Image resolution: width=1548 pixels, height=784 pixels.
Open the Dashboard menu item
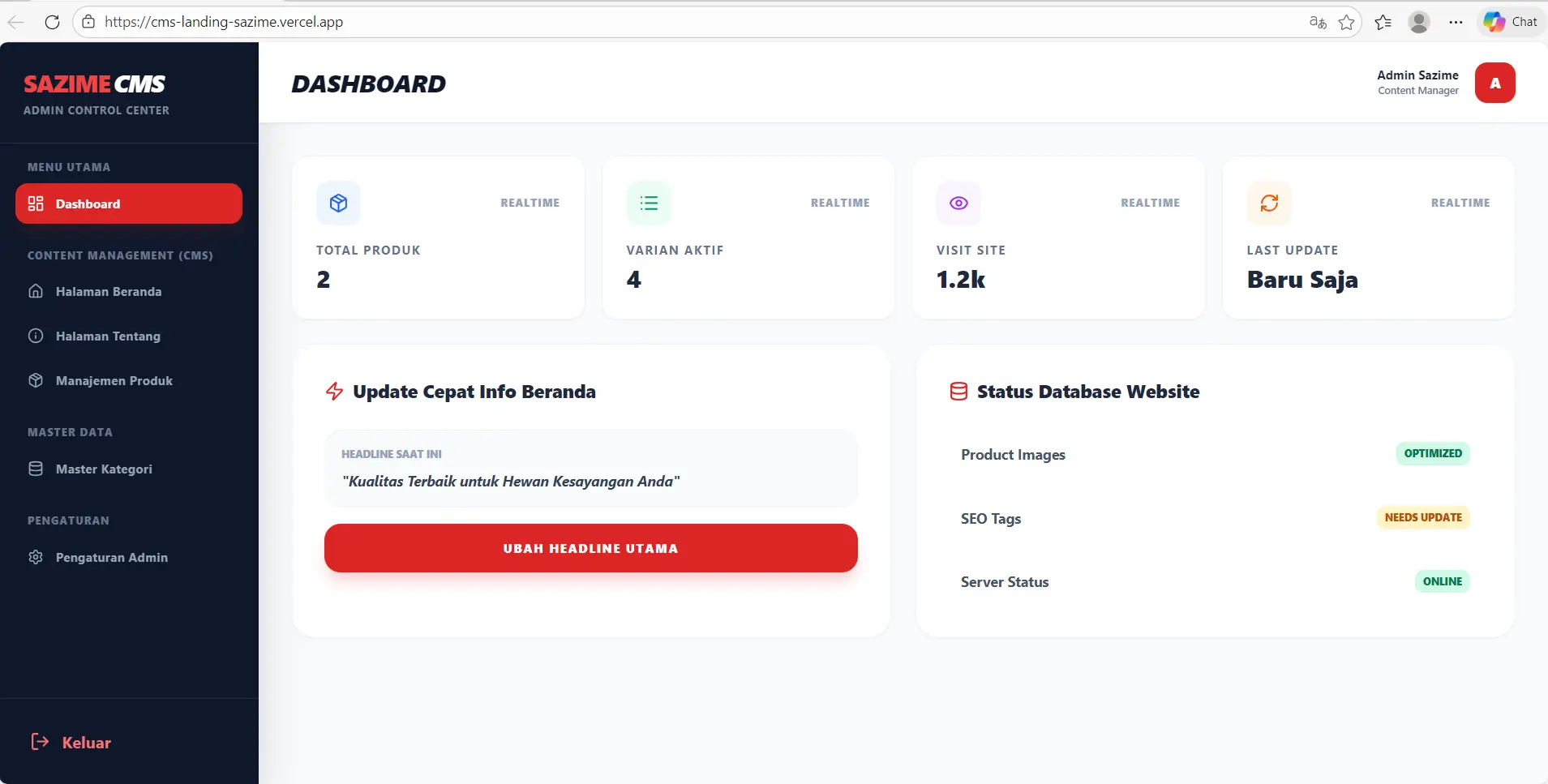click(x=129, y=203)
